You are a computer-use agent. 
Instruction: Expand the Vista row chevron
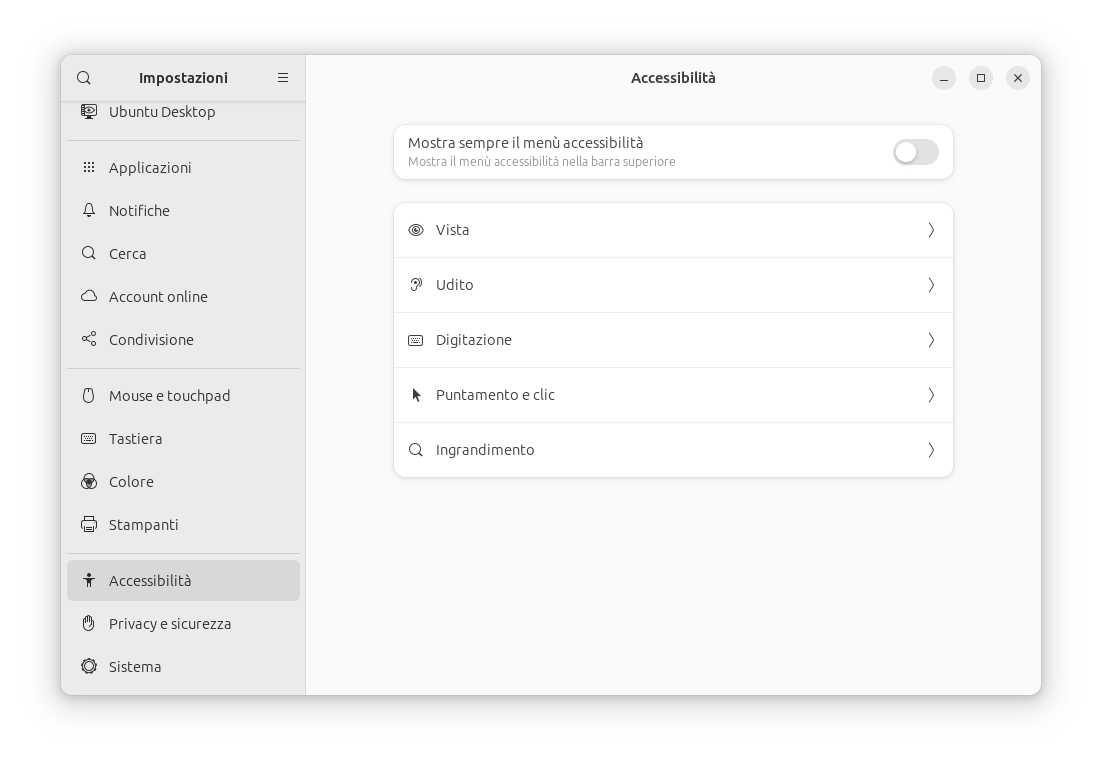click(930, 230)
